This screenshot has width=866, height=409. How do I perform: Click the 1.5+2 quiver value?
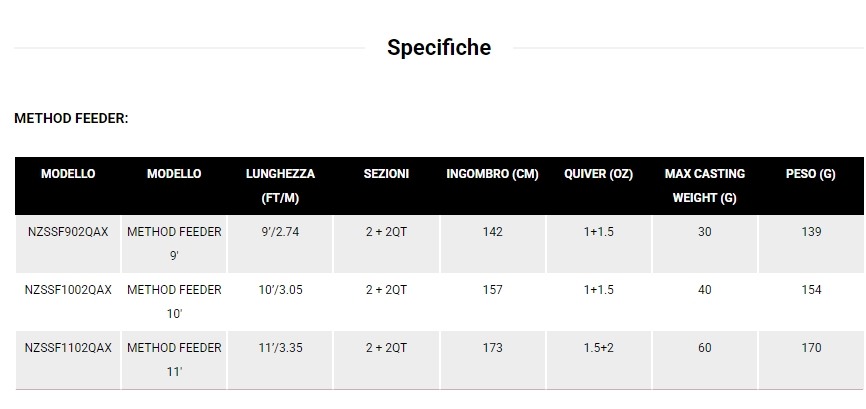(x=598, y=348)
